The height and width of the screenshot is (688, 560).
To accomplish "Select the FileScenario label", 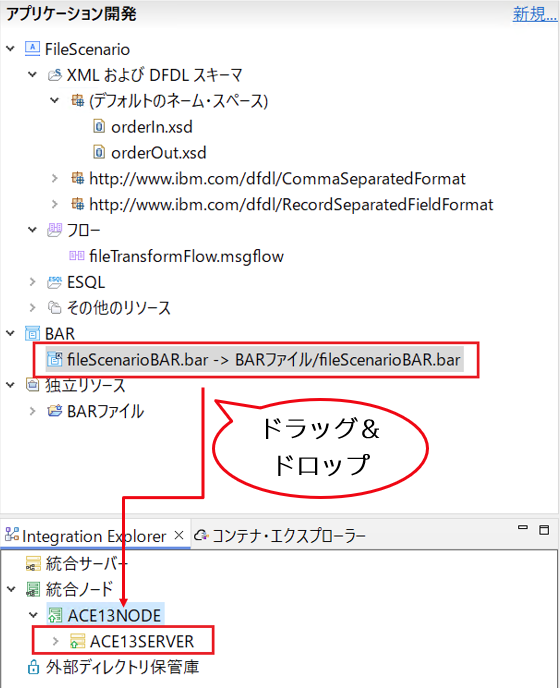I will pos(87,49).
